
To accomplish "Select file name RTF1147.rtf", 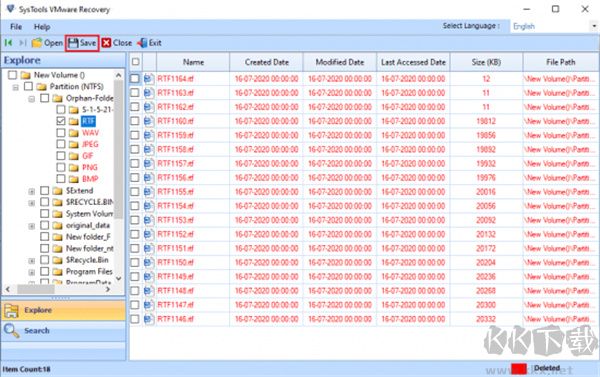I will click(175, 305).
